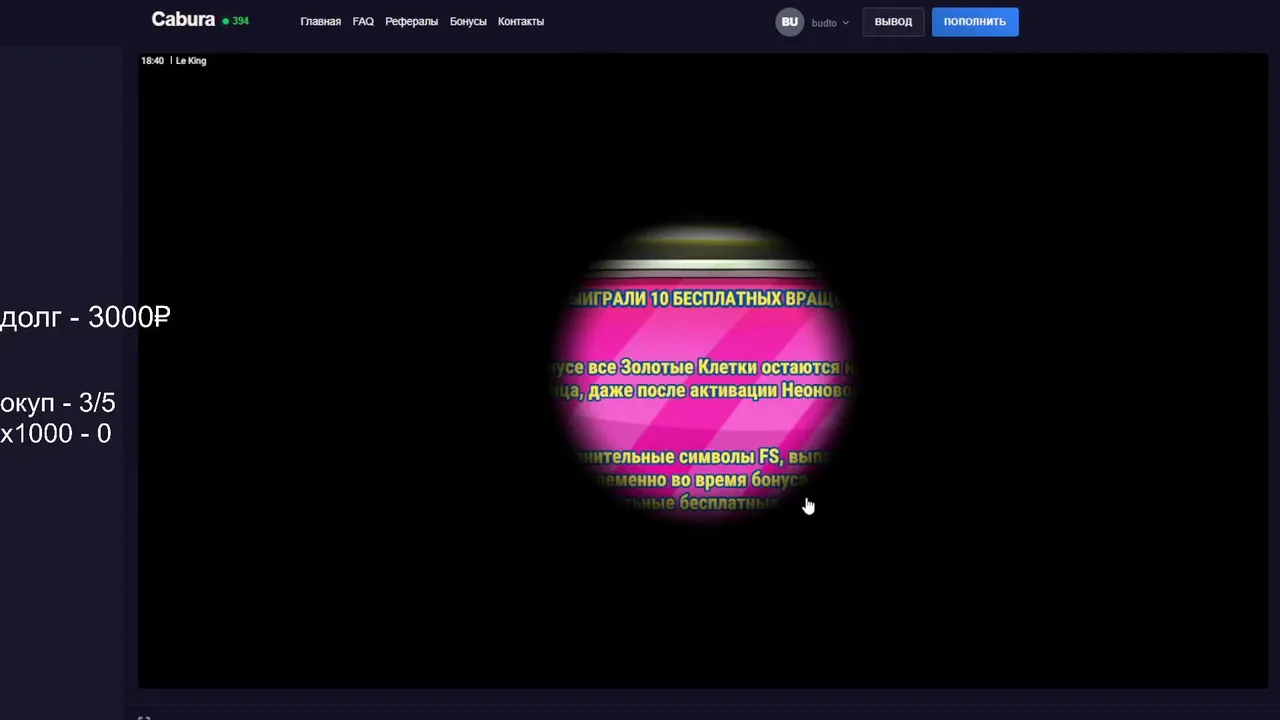The width and height of the screenshot is (1280, 720).
Task: Click the долг - 3000₽ overlay text
Action: 85,317
